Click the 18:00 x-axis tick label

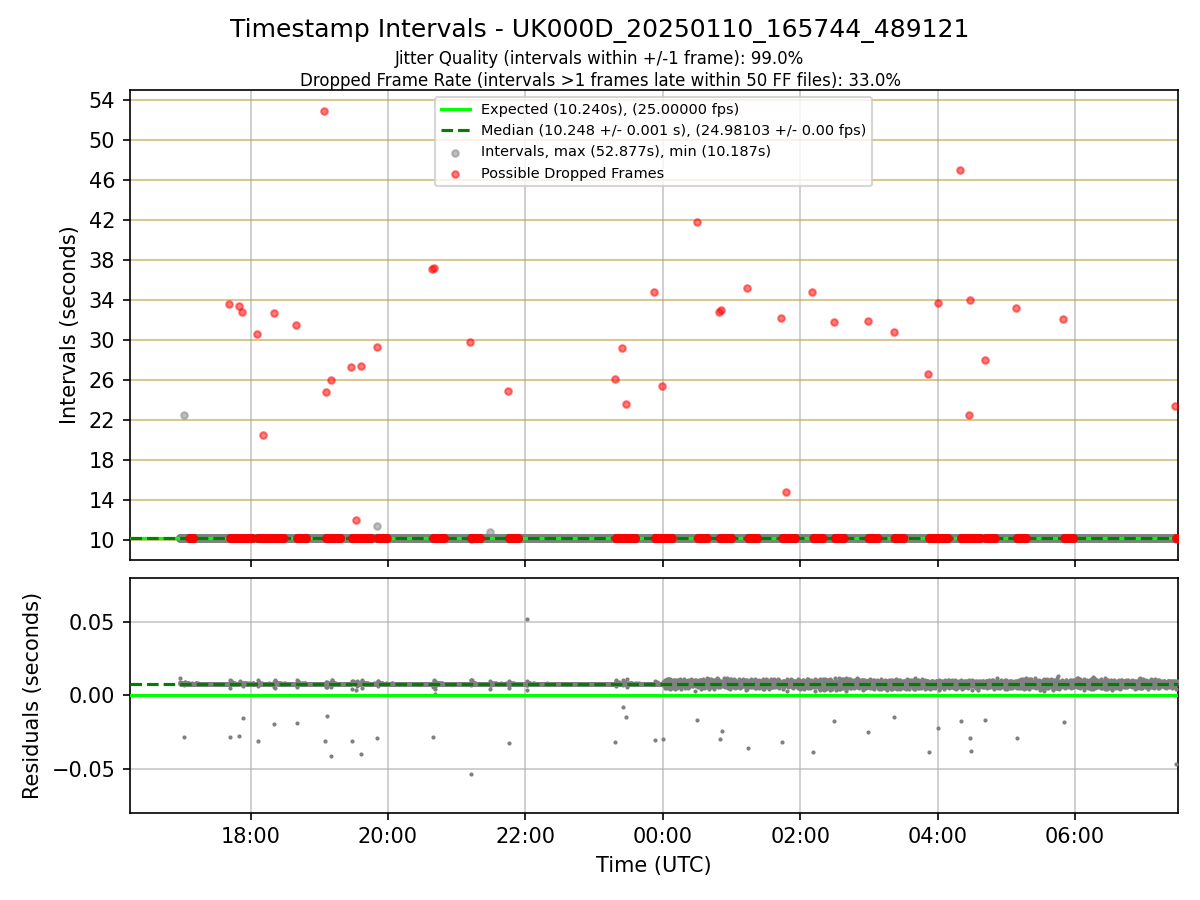pos(250,836)
